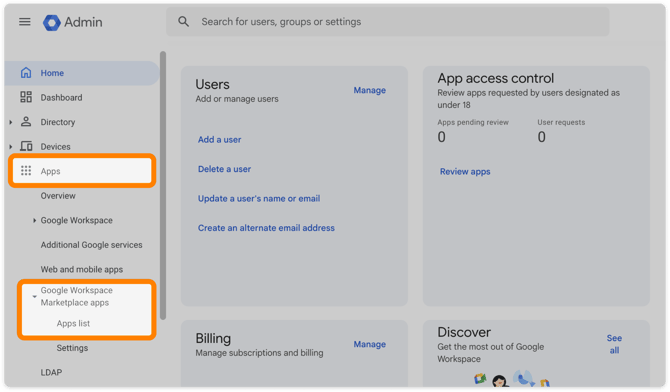Open Dashboard in sidebar
Screen dimensions: 670x392
tap(61, 97)
